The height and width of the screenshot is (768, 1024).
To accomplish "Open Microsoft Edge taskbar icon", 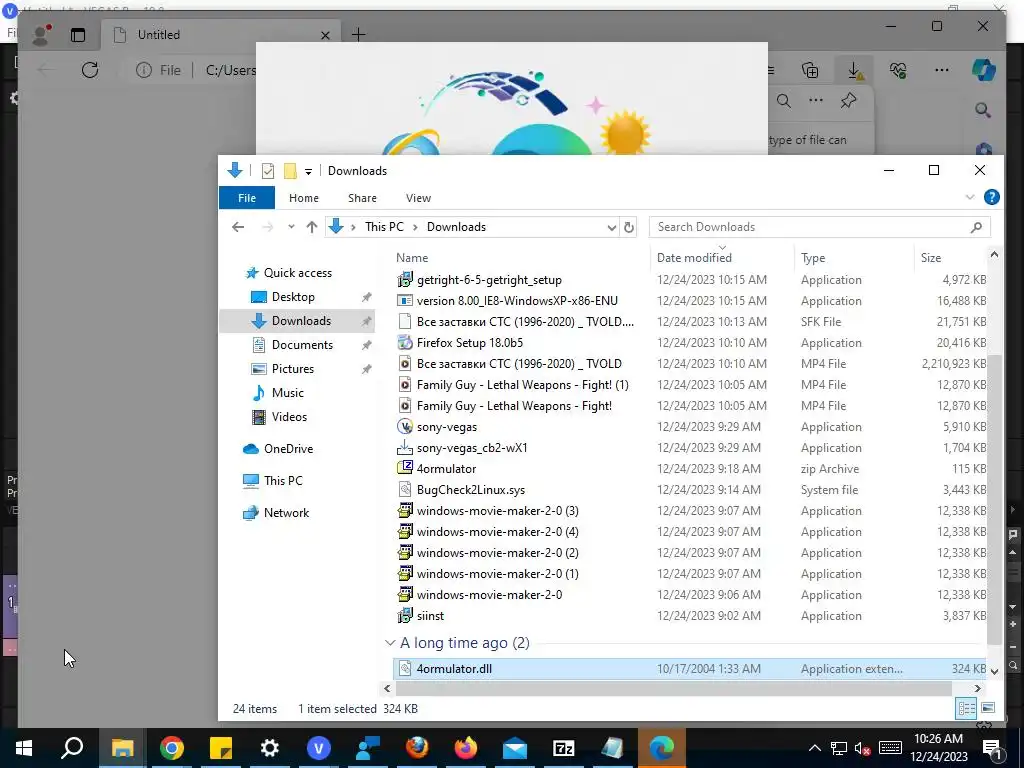I will click(662, 748).
